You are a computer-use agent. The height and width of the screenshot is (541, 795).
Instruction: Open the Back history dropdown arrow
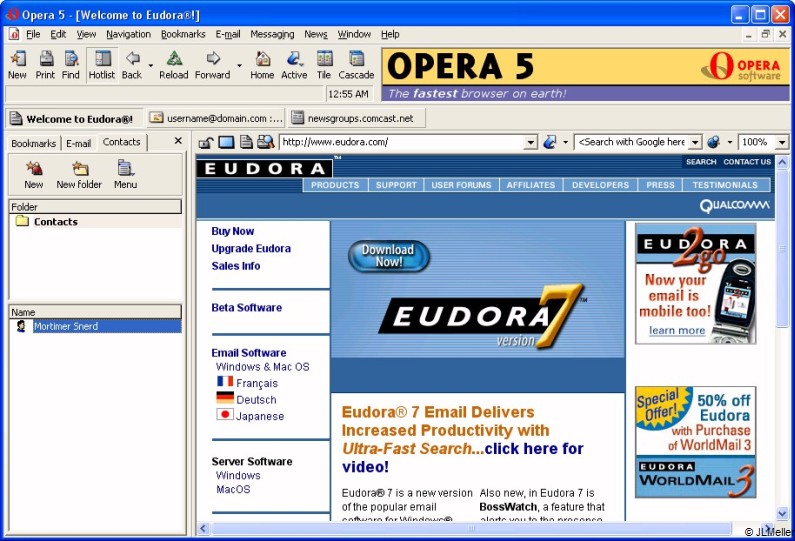point(151,65)
